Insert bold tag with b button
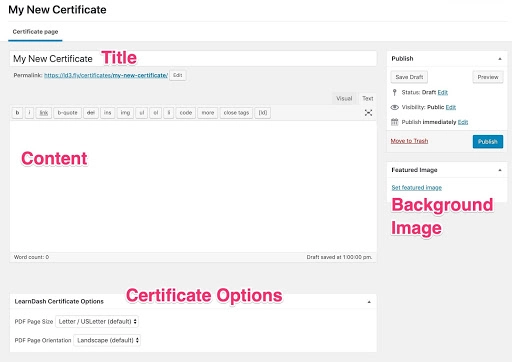This screenshot has height=362, width=512. tap(17, 113)
